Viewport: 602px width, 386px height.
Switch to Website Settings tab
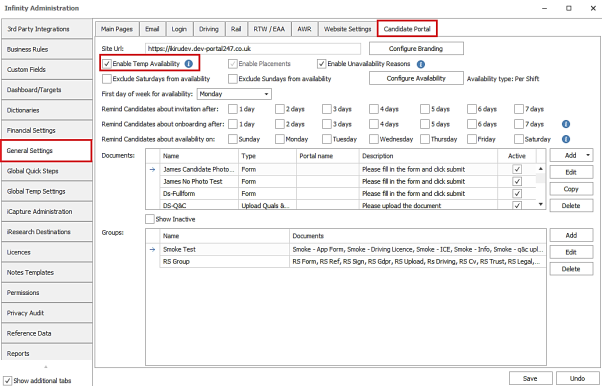[347, 29]
